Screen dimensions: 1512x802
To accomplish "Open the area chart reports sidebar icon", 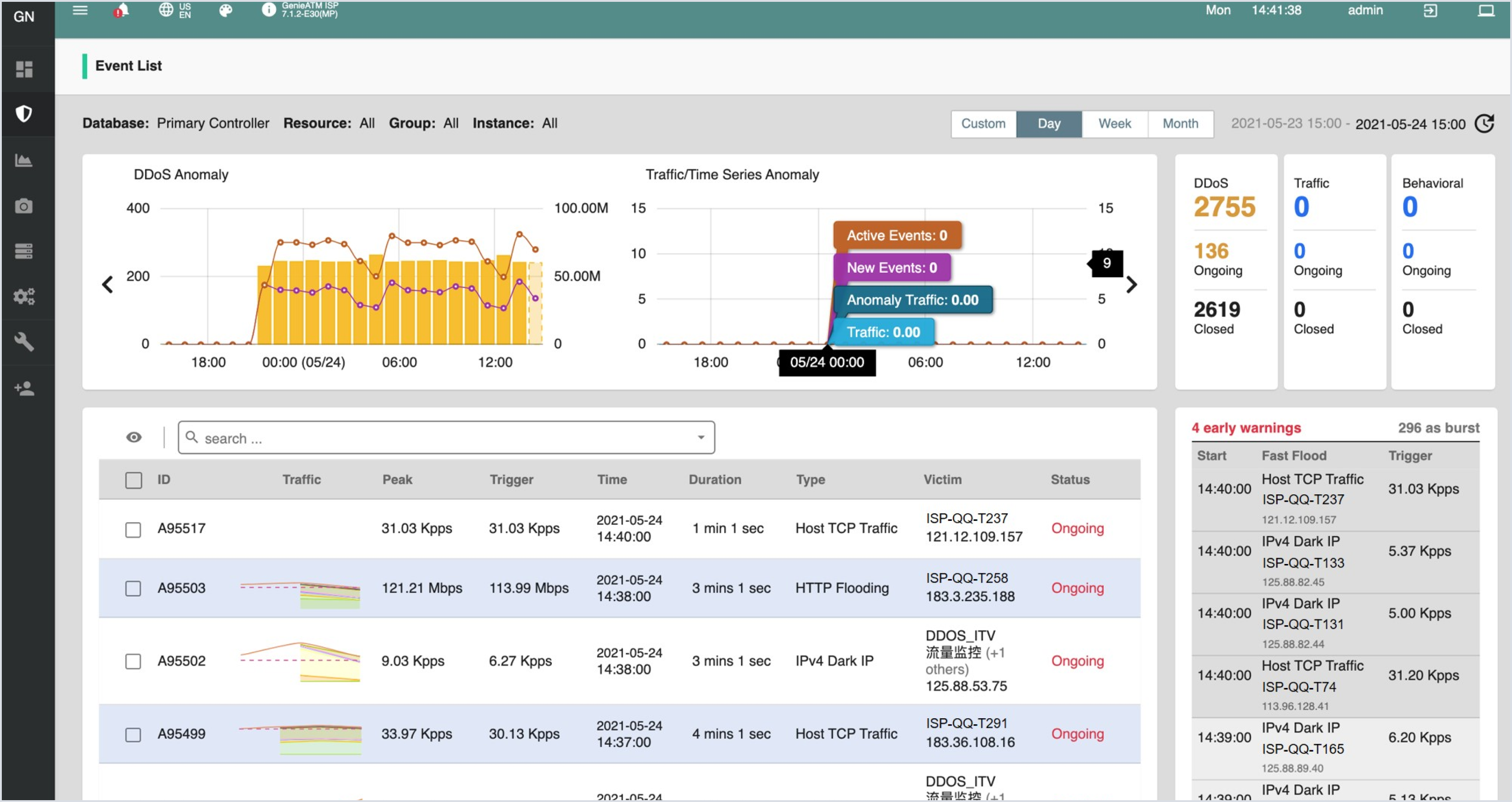I will 24,160.
